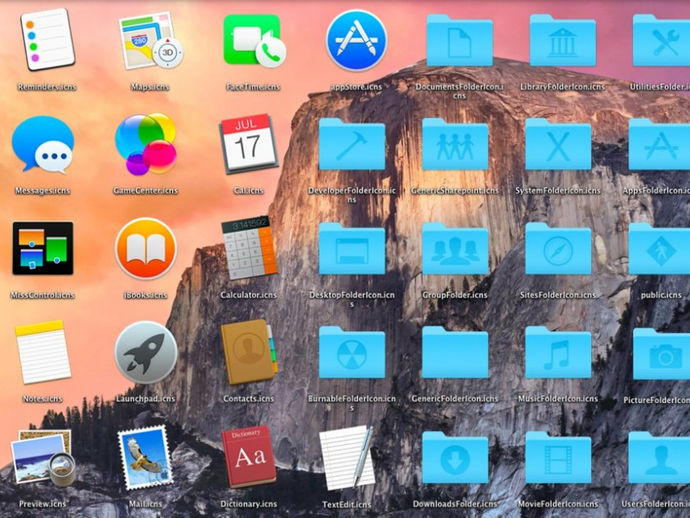Click the DesktopFolderIcon.icns folder

(x=352, y=249)
